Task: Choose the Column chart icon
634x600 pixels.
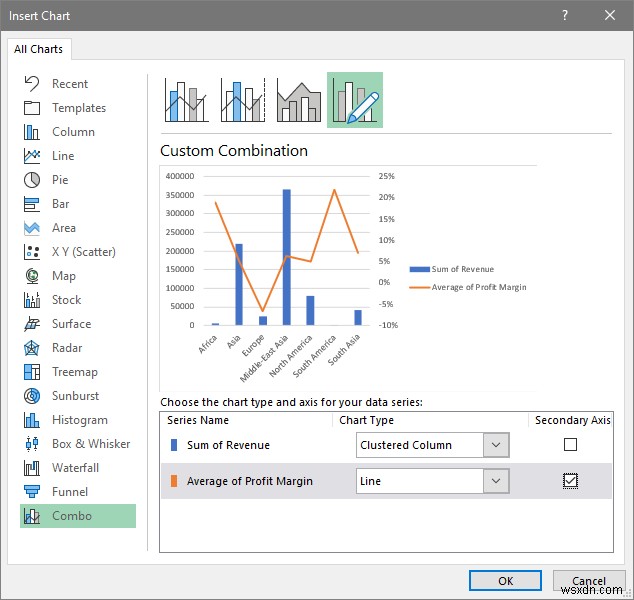Action: tap(32, 132)
